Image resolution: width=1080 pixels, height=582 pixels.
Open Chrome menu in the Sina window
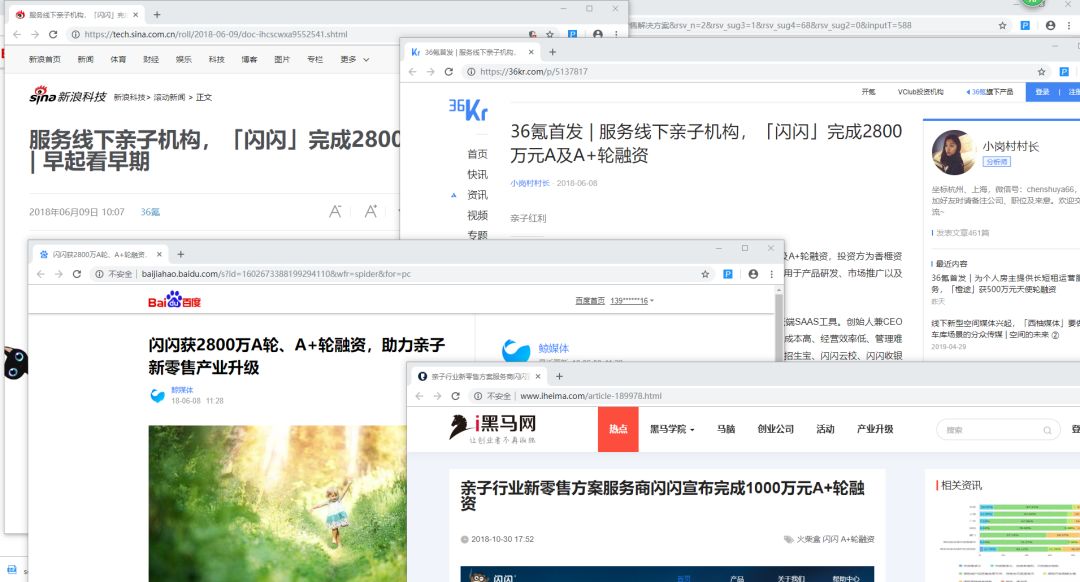point(616,34)
